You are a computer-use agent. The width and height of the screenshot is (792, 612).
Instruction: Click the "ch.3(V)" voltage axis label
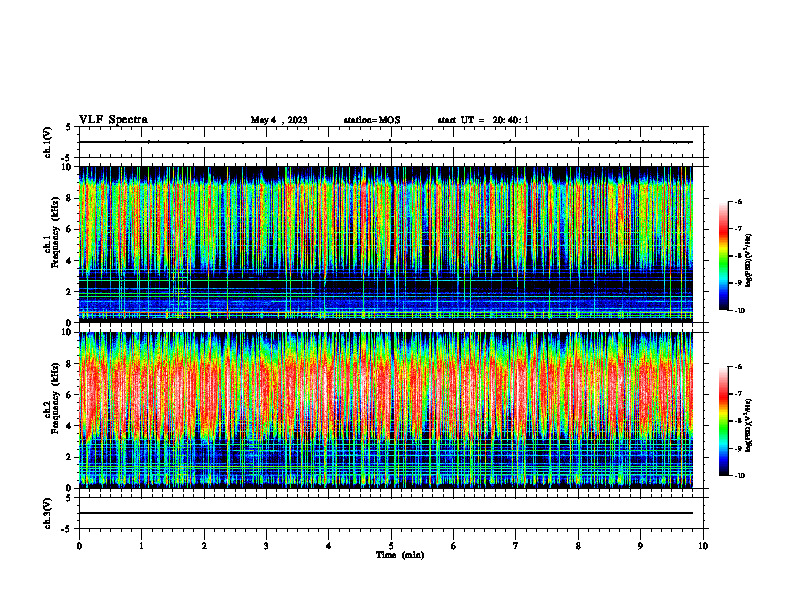tap(48, 513)
